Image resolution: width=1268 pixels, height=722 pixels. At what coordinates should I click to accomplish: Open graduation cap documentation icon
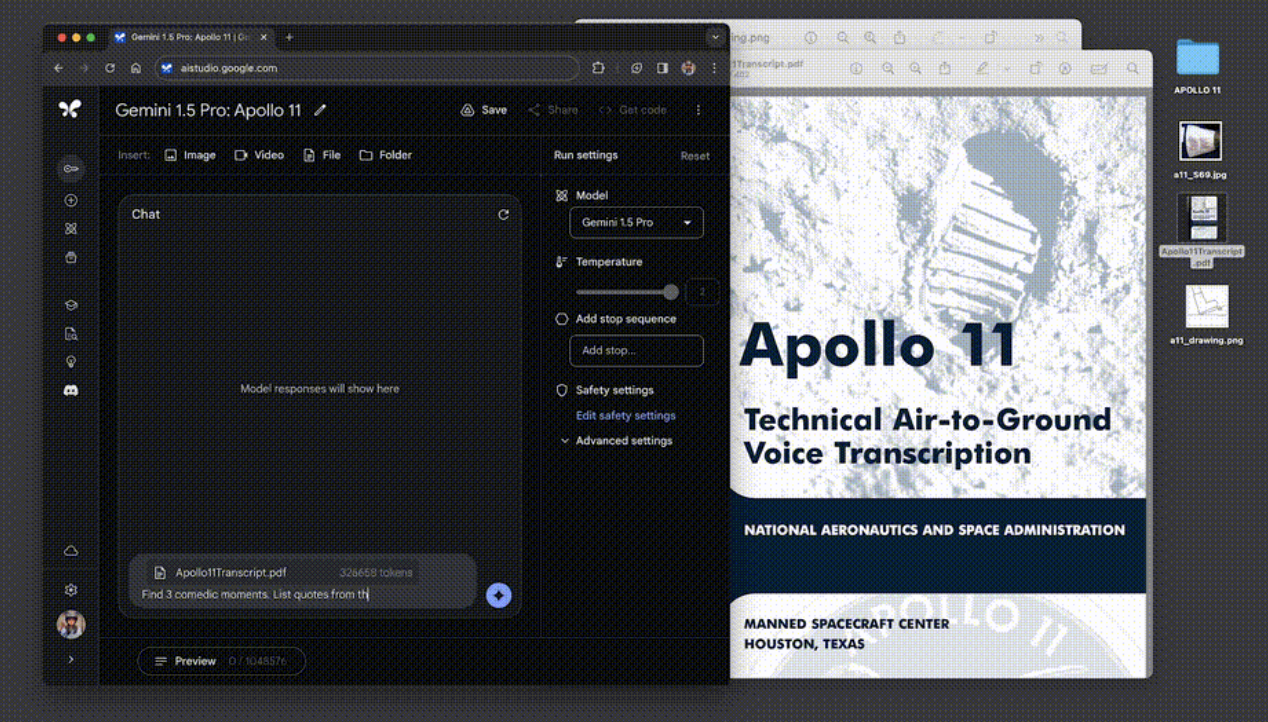pos(71,305)
